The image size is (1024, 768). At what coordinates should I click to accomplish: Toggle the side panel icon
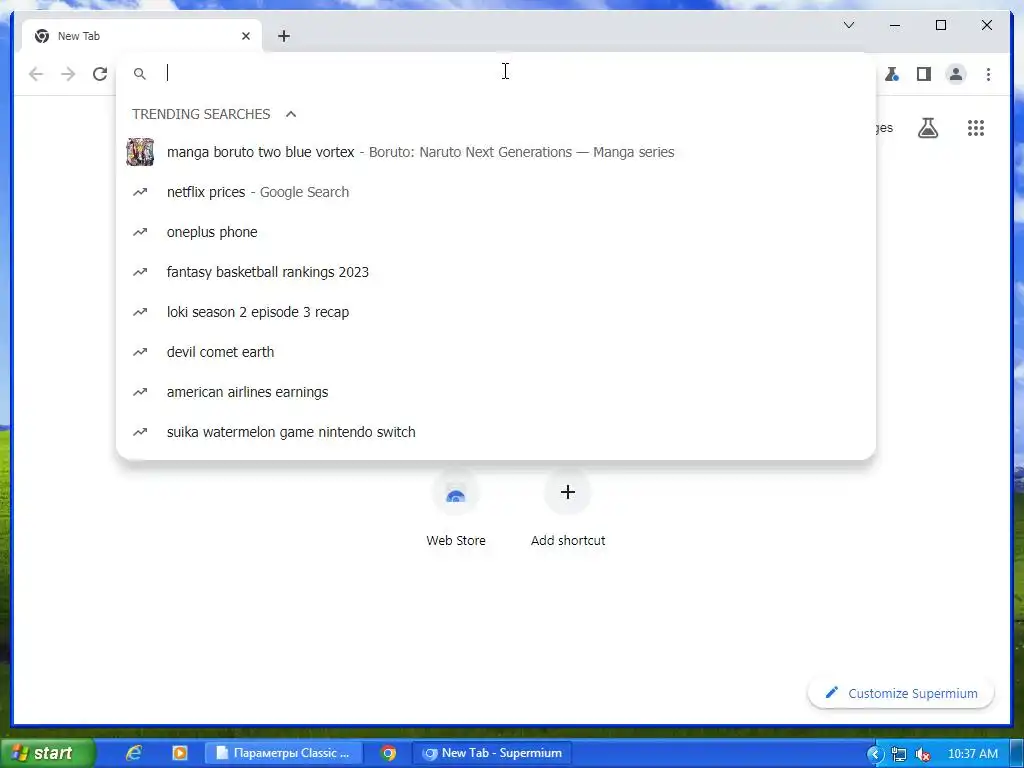tap(923, 74)
